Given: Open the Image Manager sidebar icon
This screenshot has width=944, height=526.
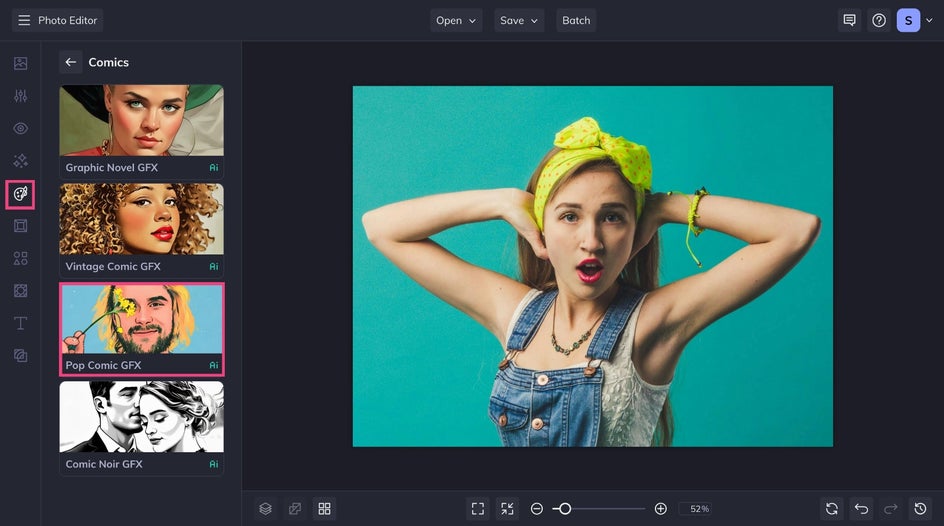Looking at the screenshot, I should tap(20, 64).
